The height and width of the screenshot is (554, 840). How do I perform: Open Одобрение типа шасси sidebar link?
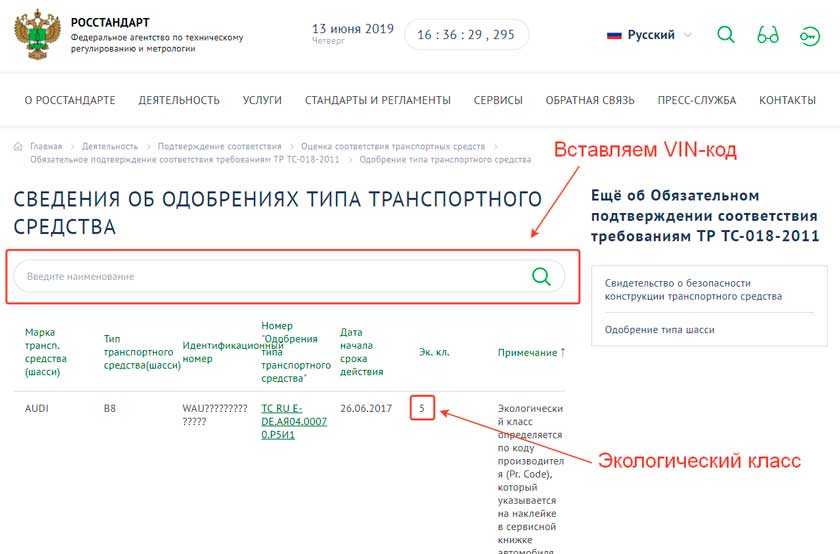659,329
